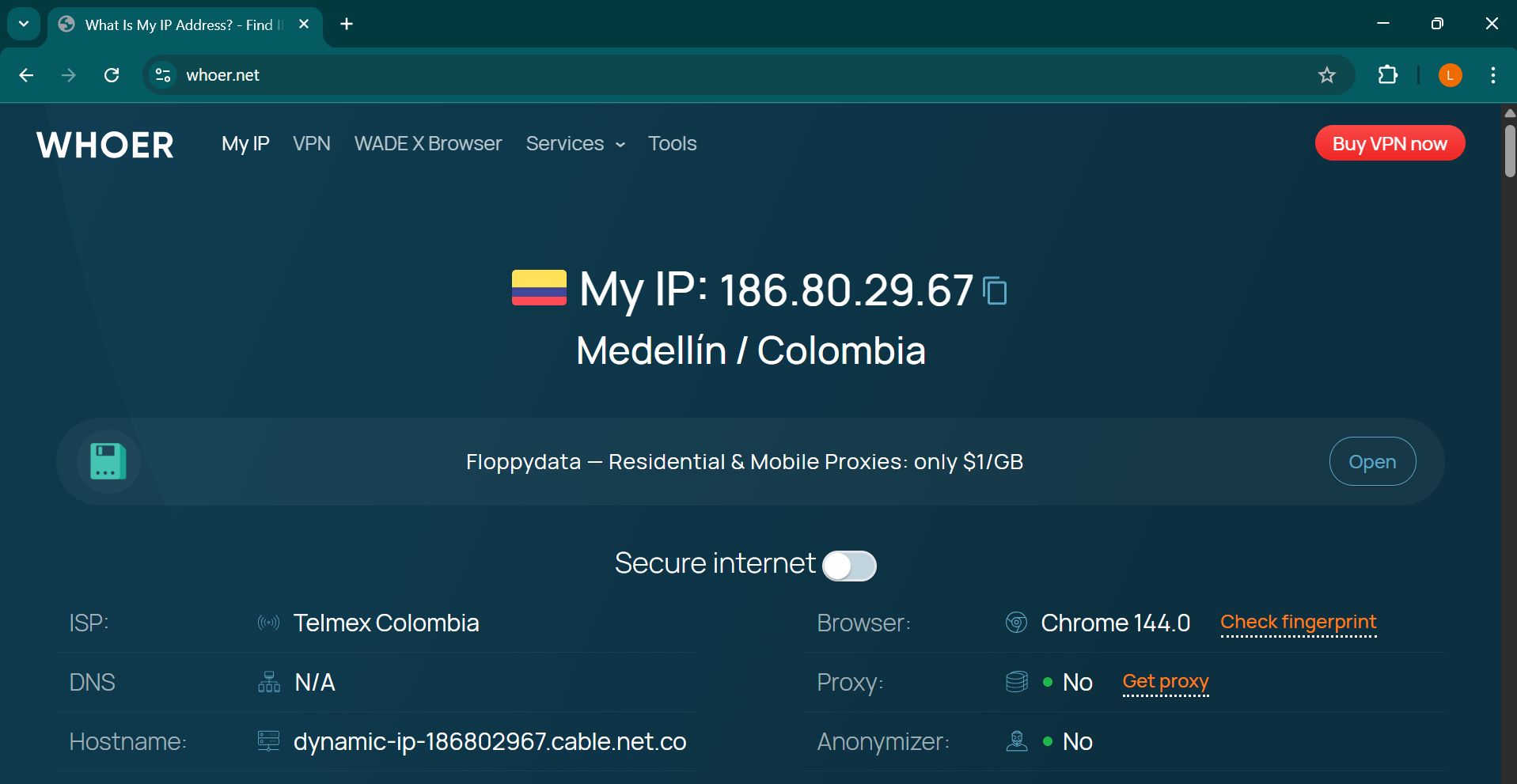Go to the VPN menu item
The height and width of the screenshot is (784, 1517).
(x=312, y=144)
